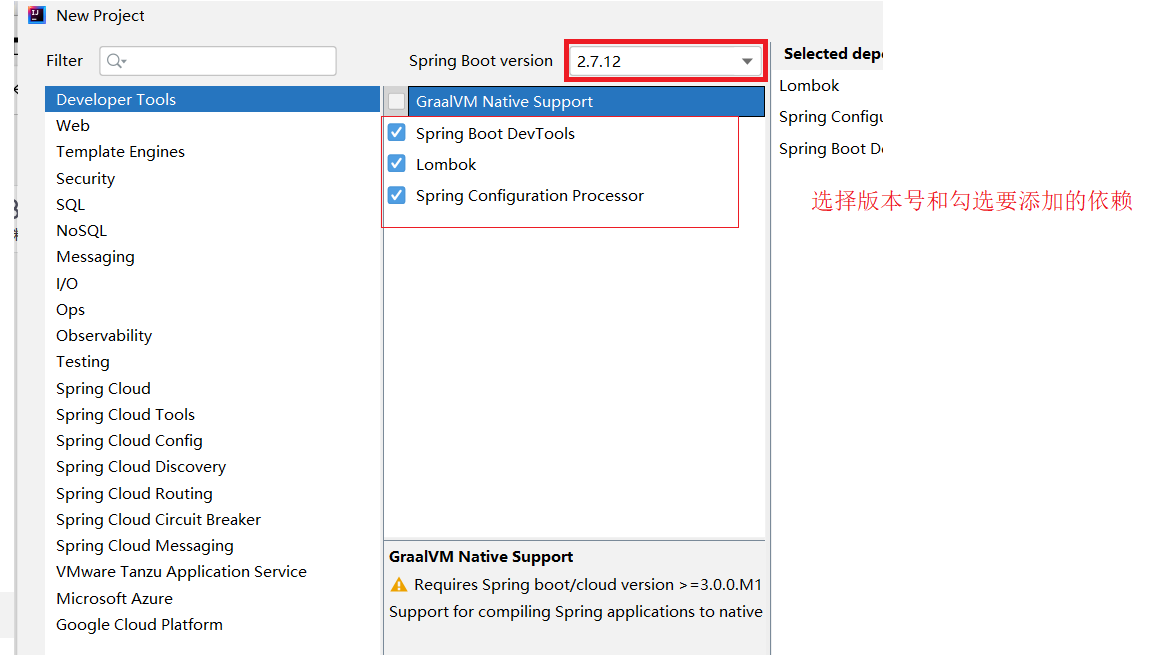Click Lombok under Selected dependencies
Image resolution: width=1173 pixels, height=655 pixels.
click(x=809, y=85)
